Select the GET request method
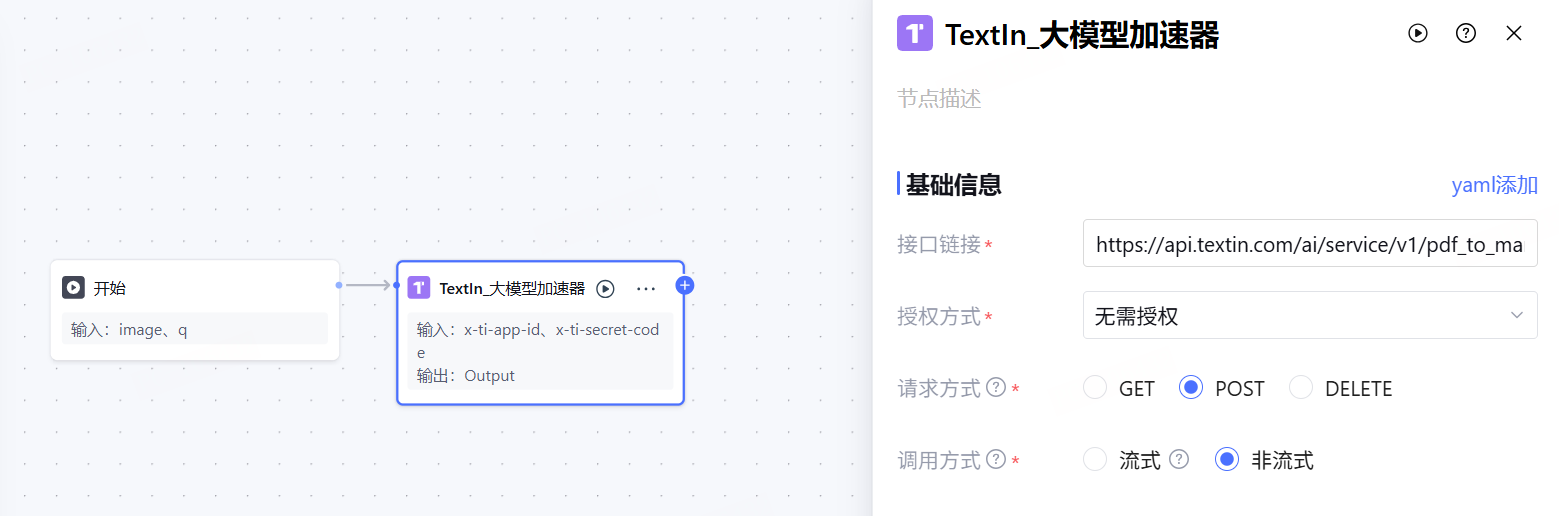 click(x=1095, y=388)
